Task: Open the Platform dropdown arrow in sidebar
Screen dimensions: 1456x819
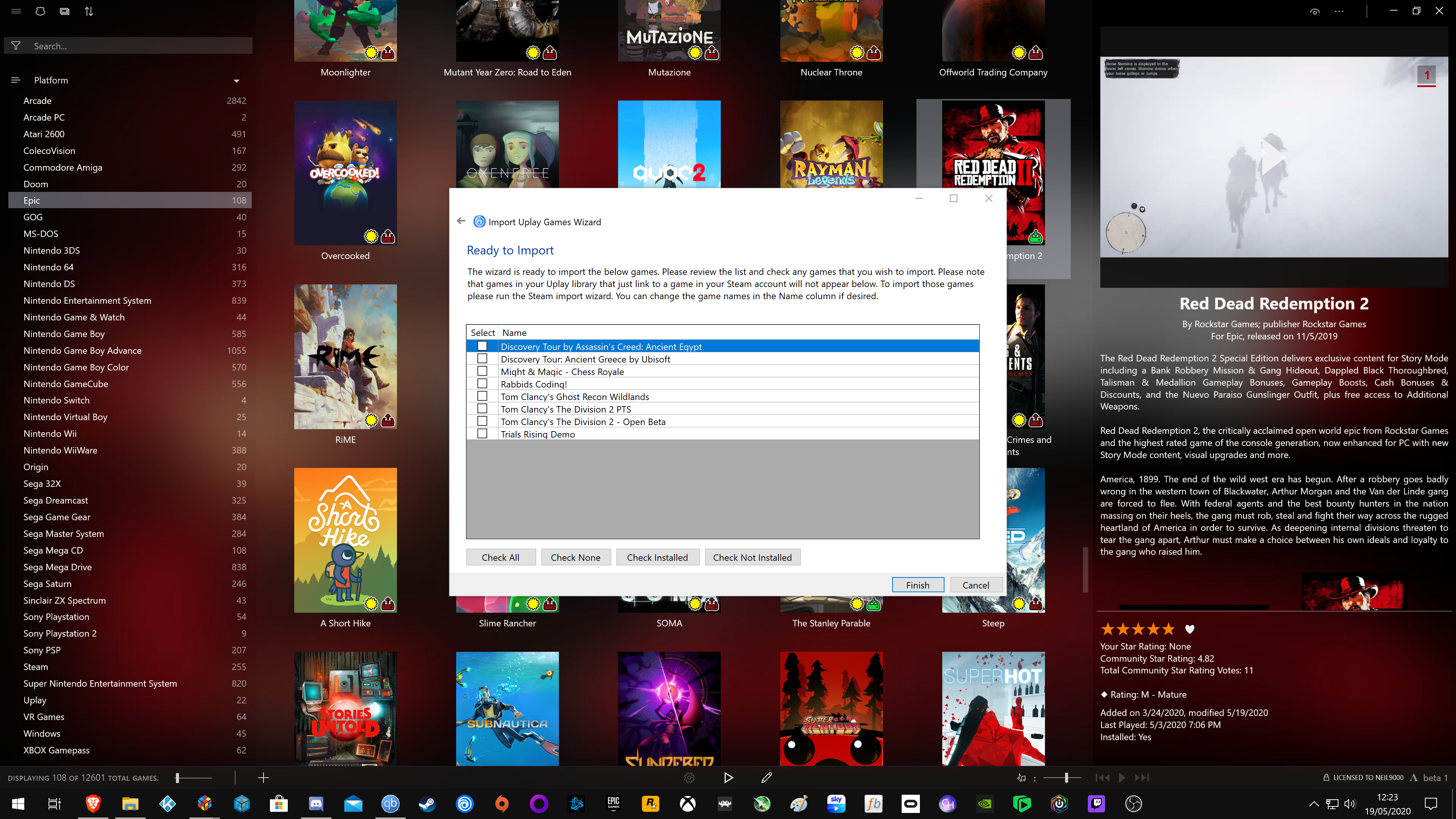Action: [x=236, y=81]
